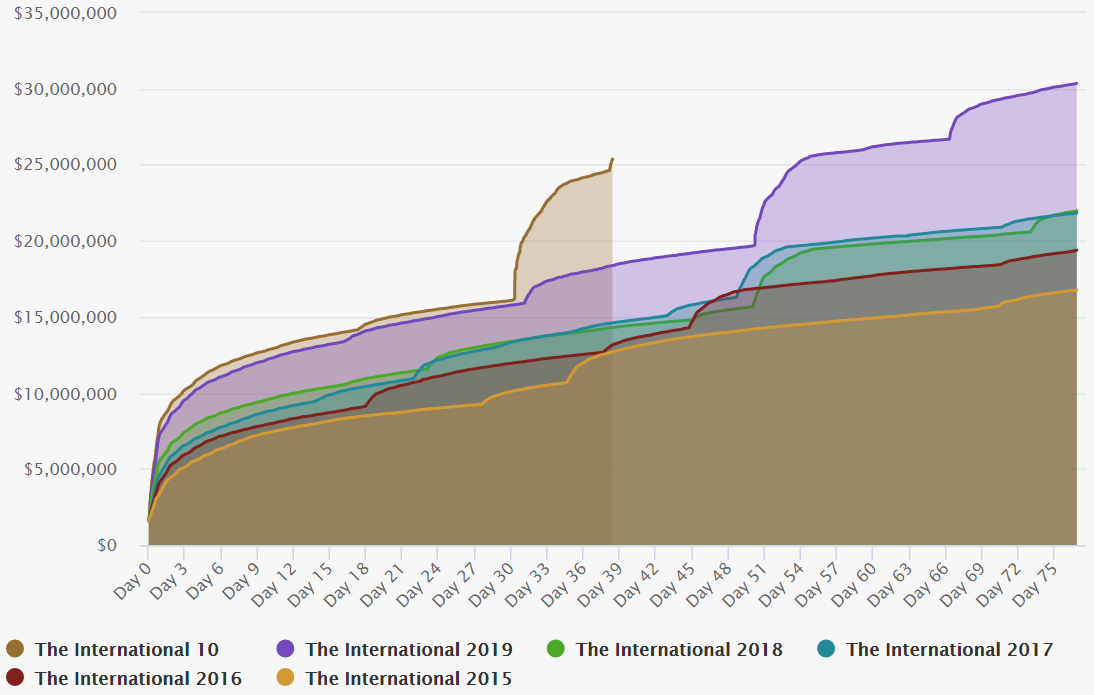This screenshot has height=695, width=1094.
Task: Click the green The International 2018 legend dot
Action: [555, 649]
